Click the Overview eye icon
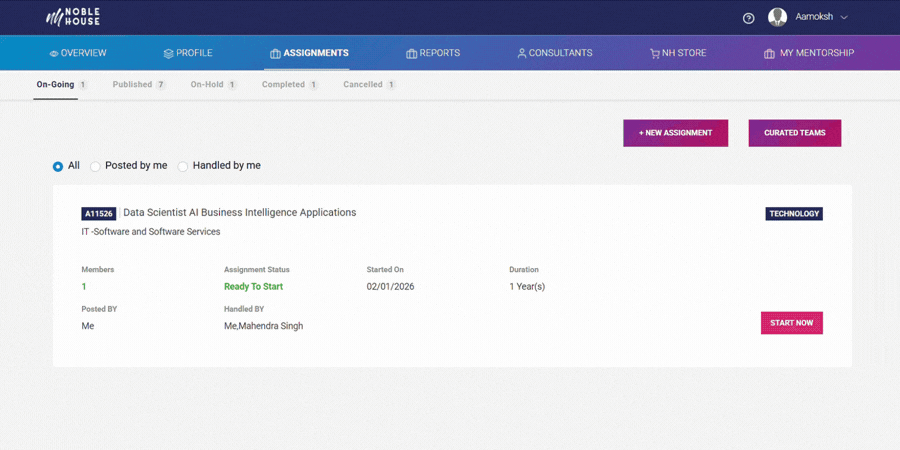900x450 pixels. [x=54, y=54]
